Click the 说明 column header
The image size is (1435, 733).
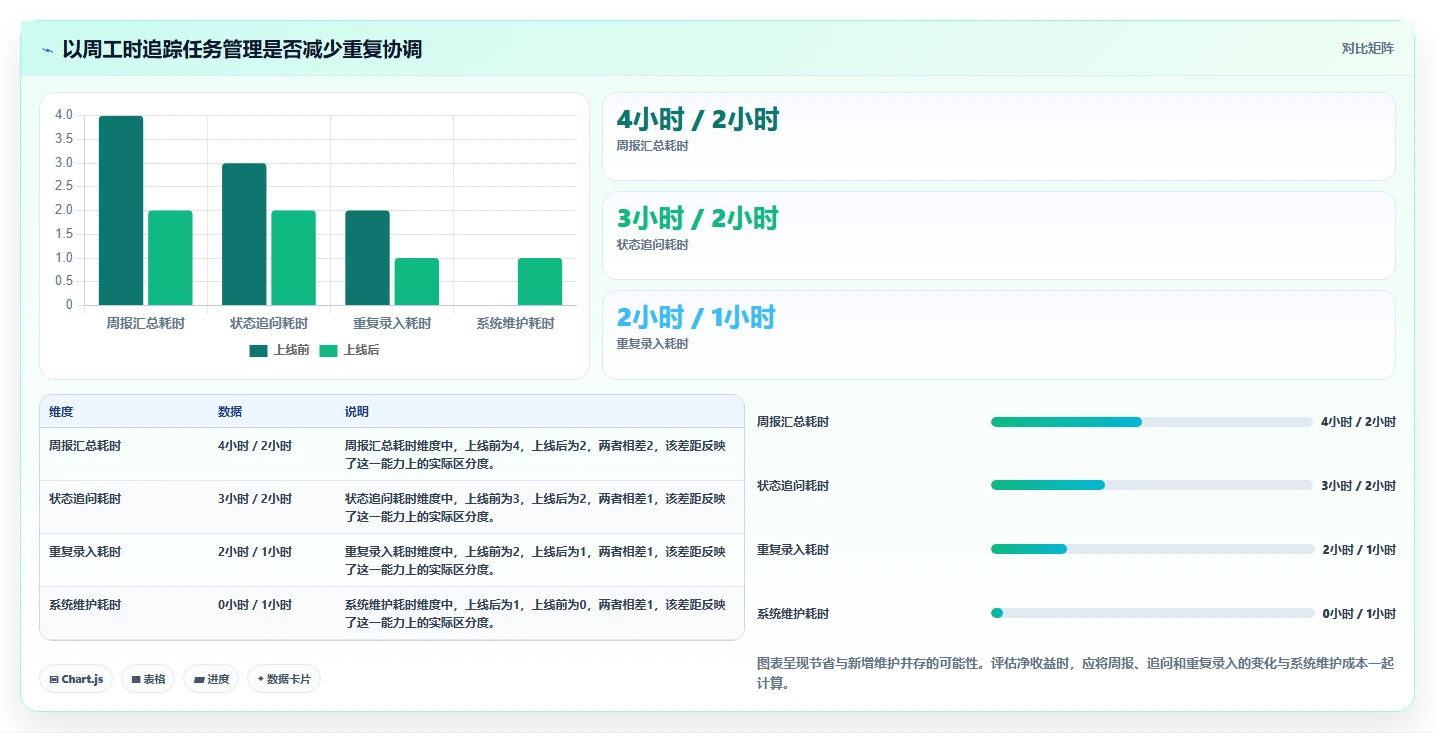[357, 412]
